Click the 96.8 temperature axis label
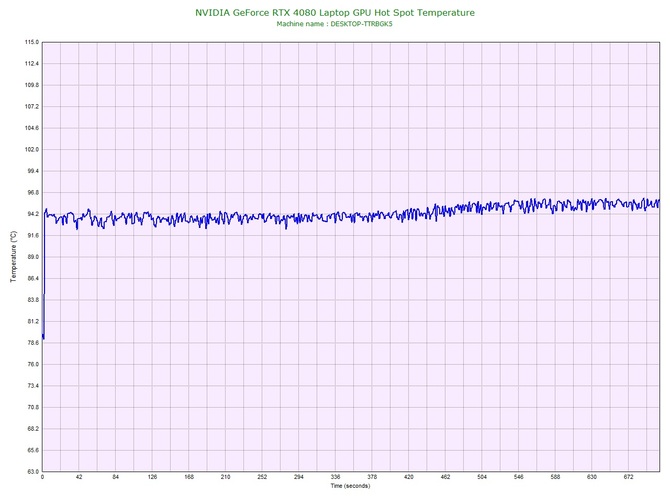670x503 pixels. point(33,193)
